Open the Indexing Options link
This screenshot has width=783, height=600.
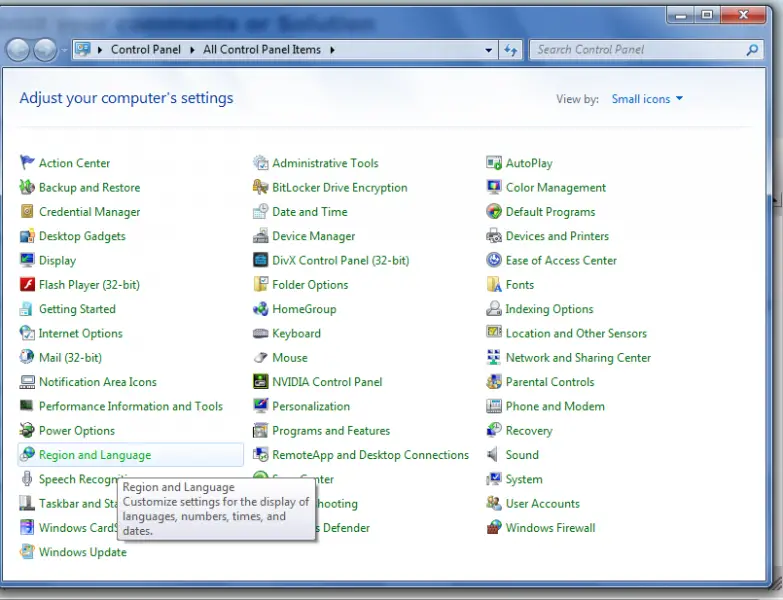(x=549, y=309)
